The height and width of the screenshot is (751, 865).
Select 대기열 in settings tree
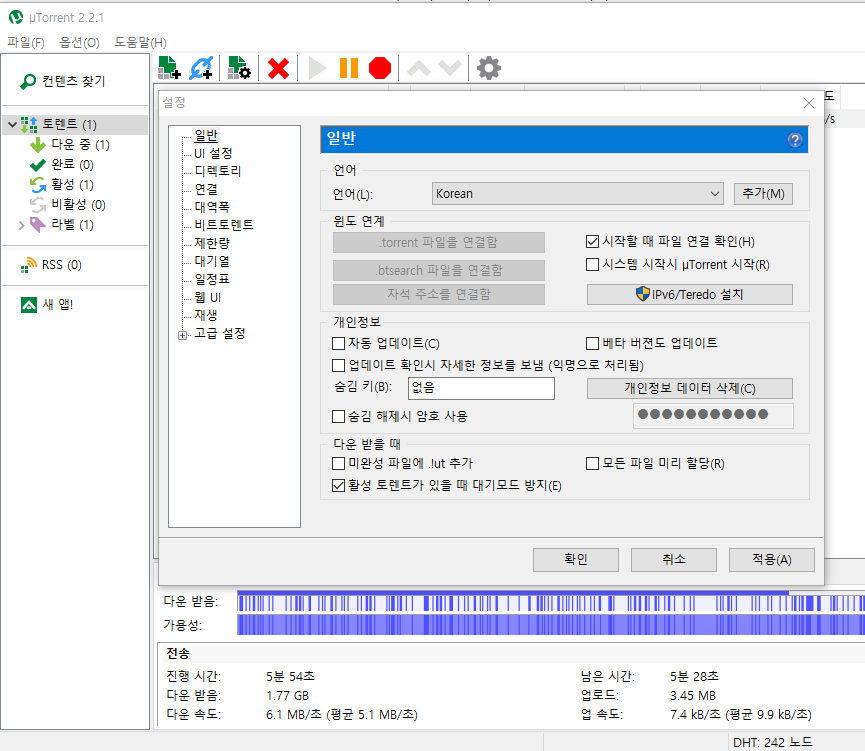(212, 261)
